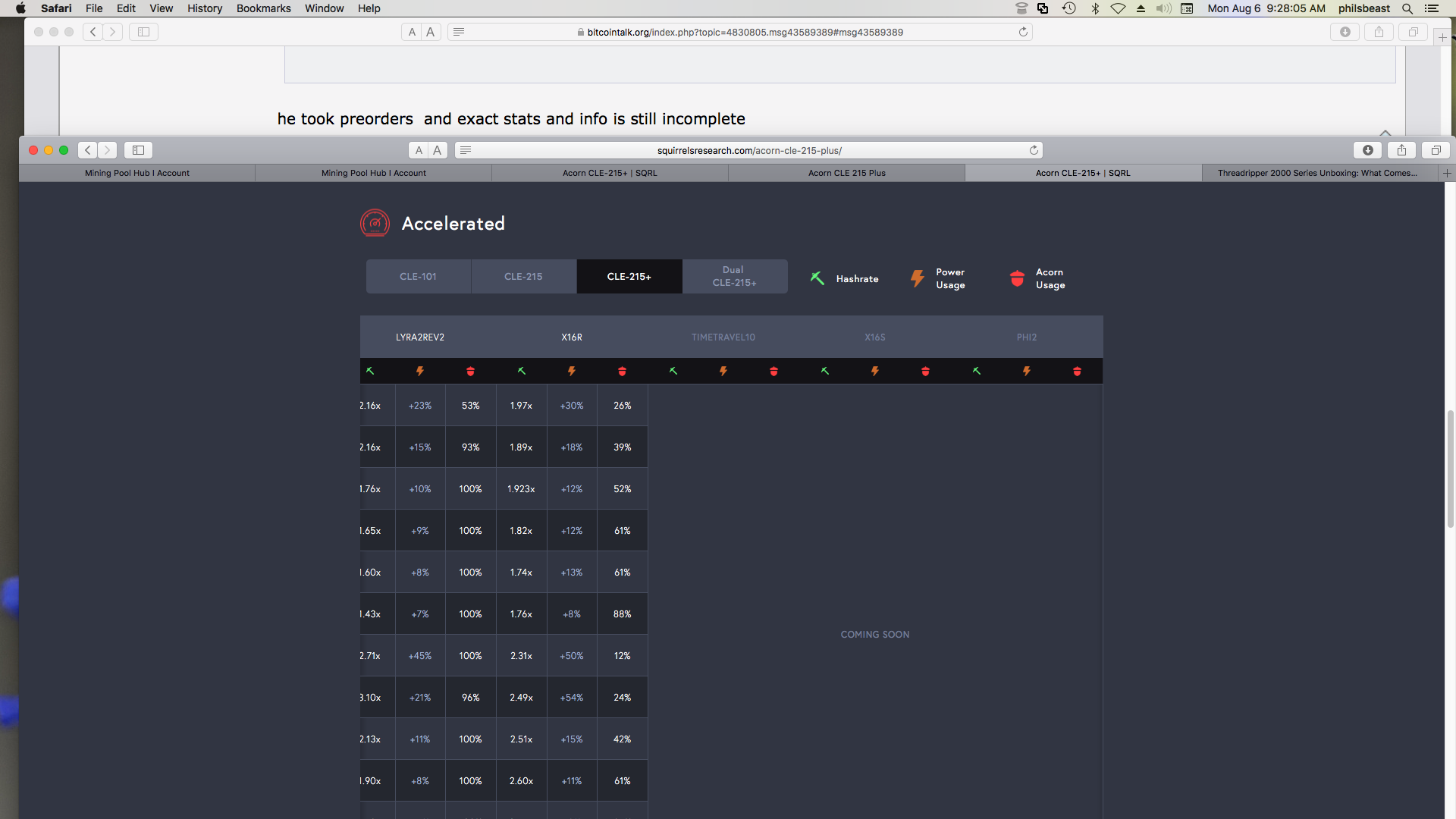1456x819 pixels.
Task: Click Share button in front Safari window
Action: pyautogui.click(x=1401, y=150)
